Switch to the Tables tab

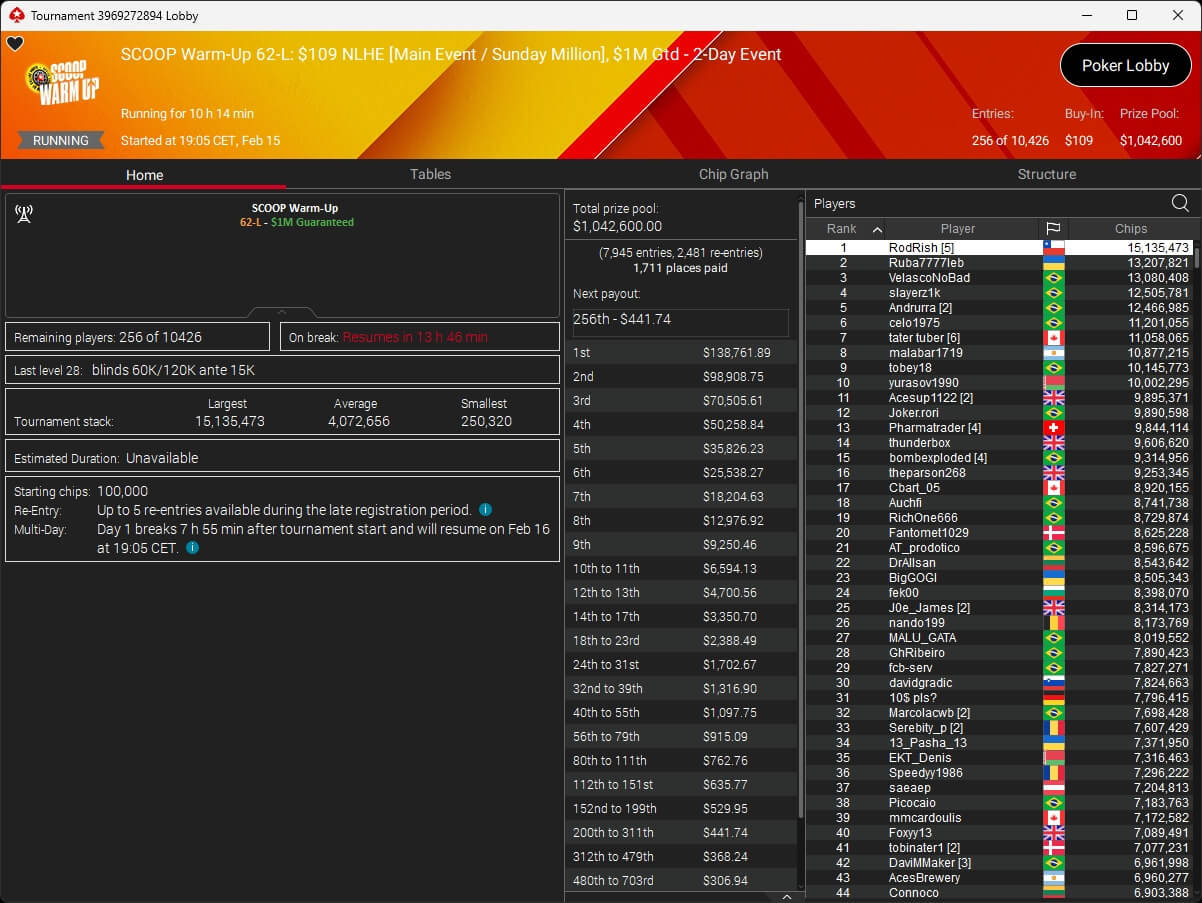click(430, 174)
